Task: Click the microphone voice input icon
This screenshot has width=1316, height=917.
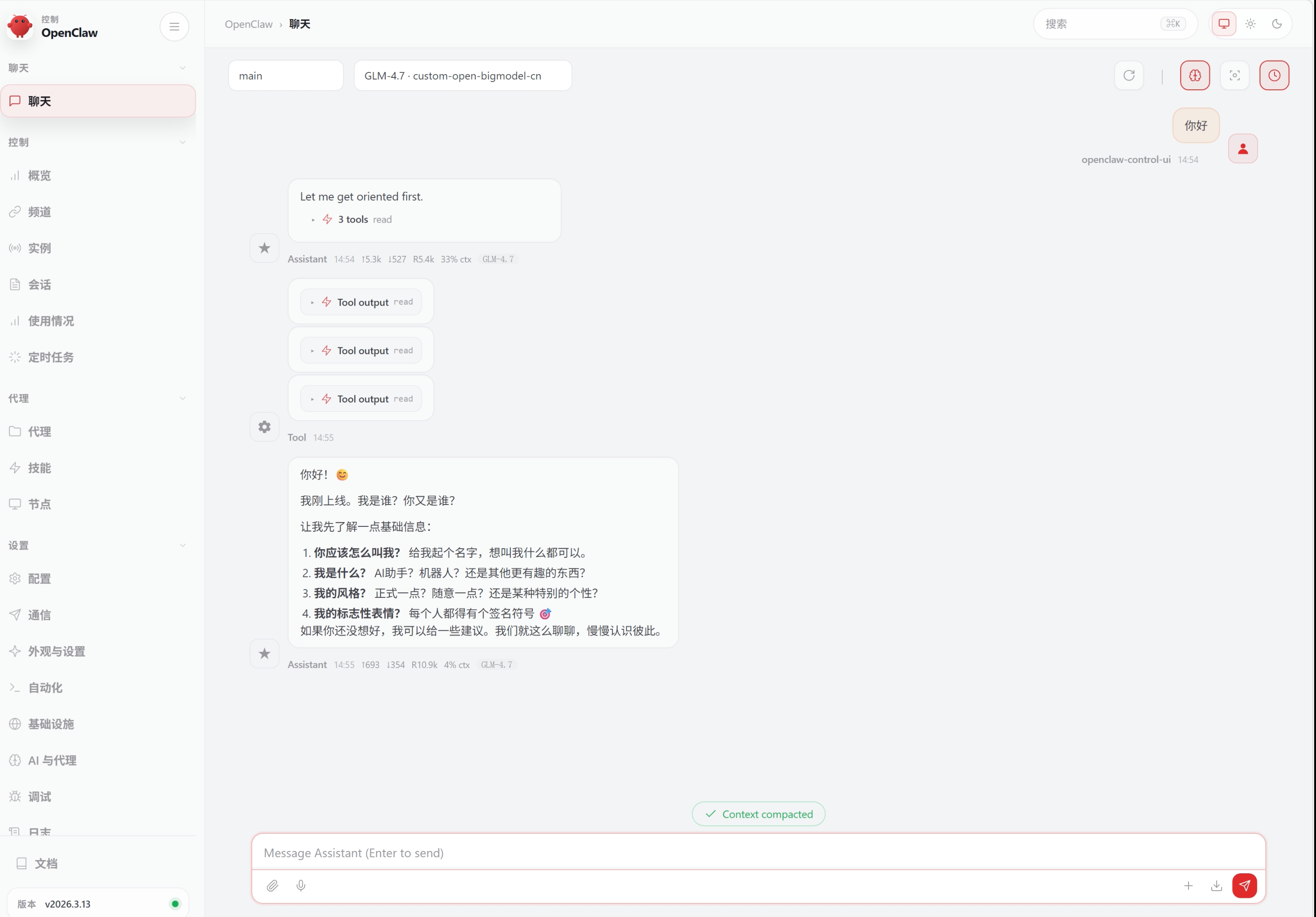Action: pos(301,886)
